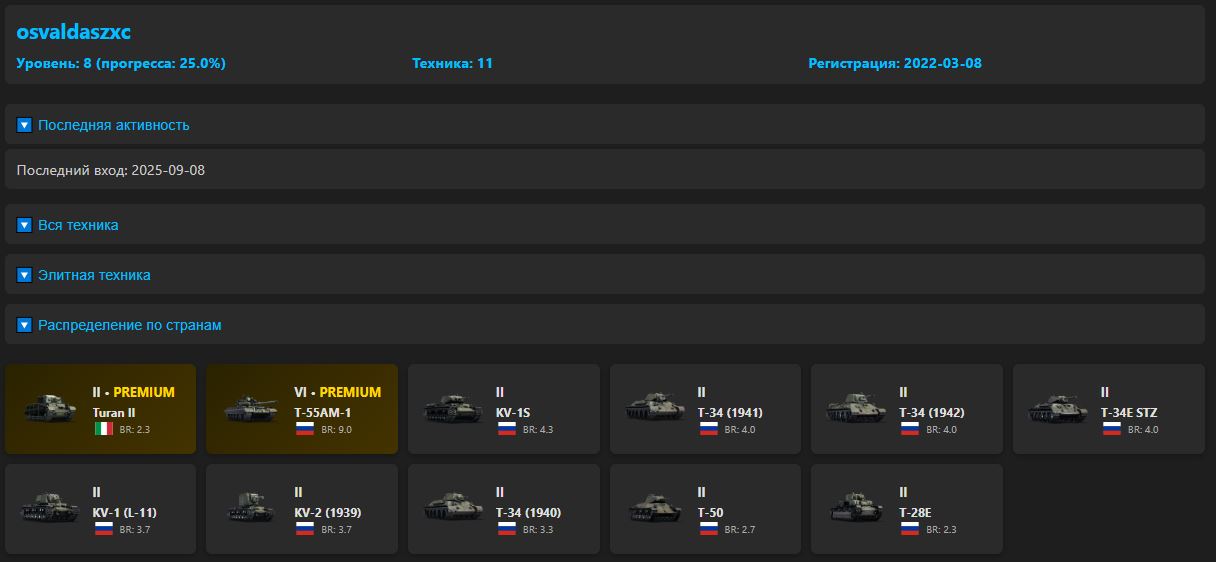Toggle the arrow beside Элитная техника
The width and height of the screenshot is (1216, 562).
point(25,275)
